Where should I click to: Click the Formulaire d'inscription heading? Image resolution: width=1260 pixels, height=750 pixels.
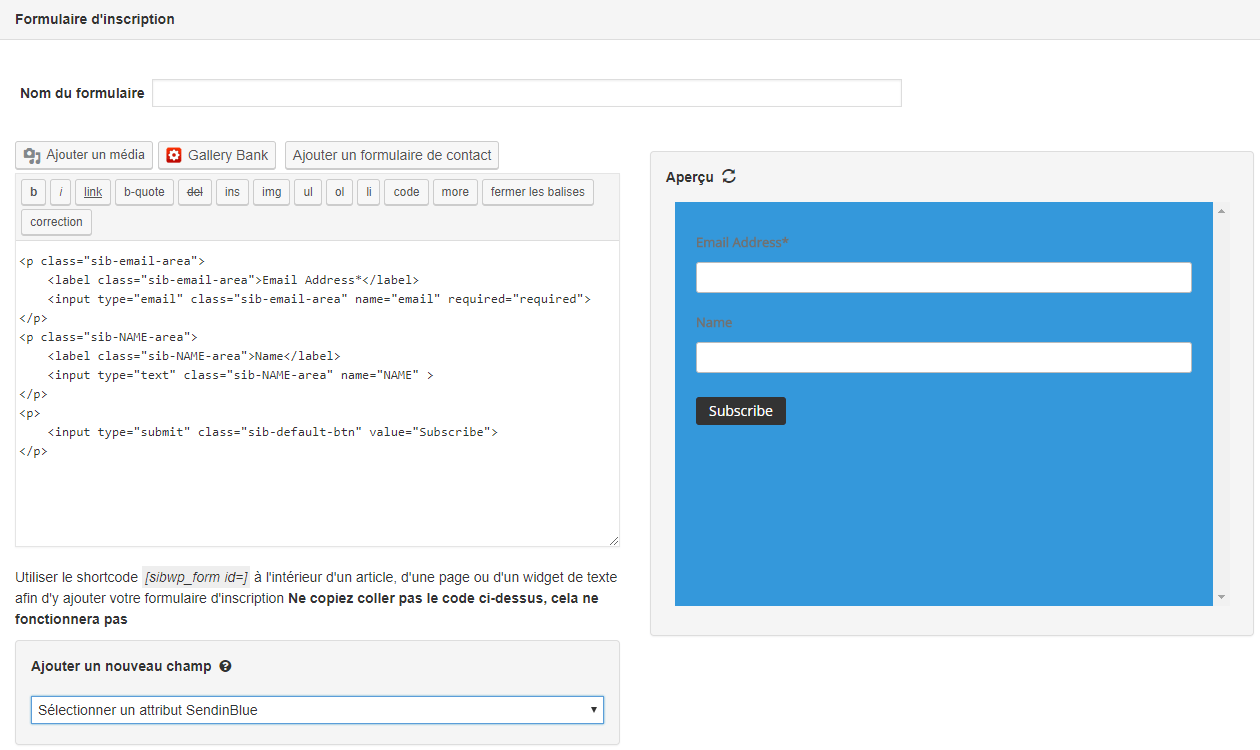tap(95, 19)
